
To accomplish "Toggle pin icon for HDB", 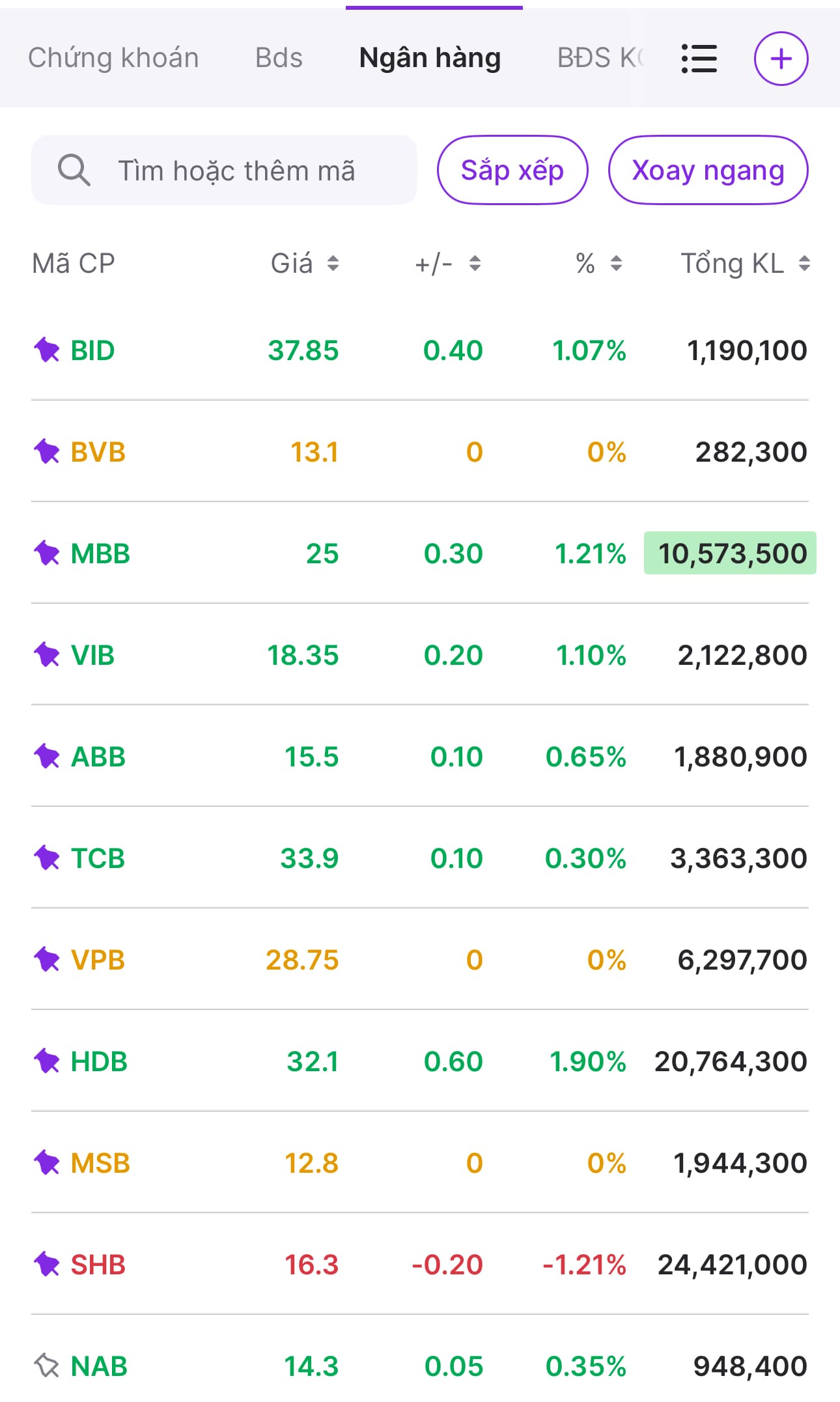I will pos(47,1061).
